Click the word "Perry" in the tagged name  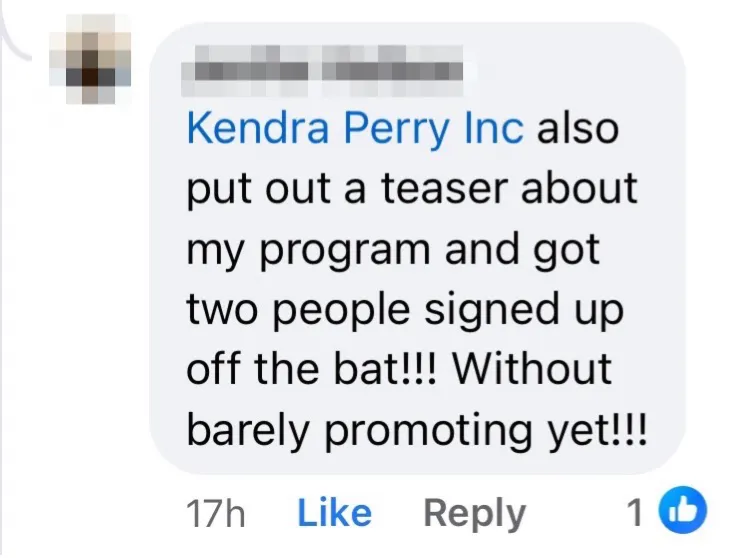pos(389,130)
